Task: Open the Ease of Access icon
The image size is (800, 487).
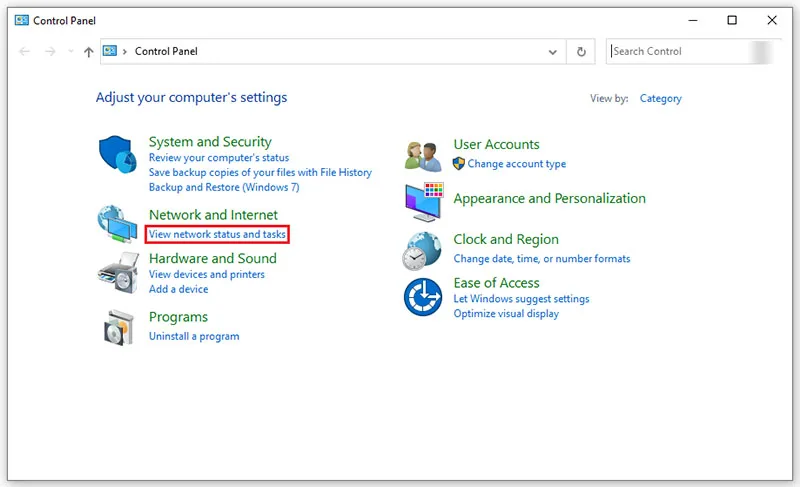Action: coord(423,297)
